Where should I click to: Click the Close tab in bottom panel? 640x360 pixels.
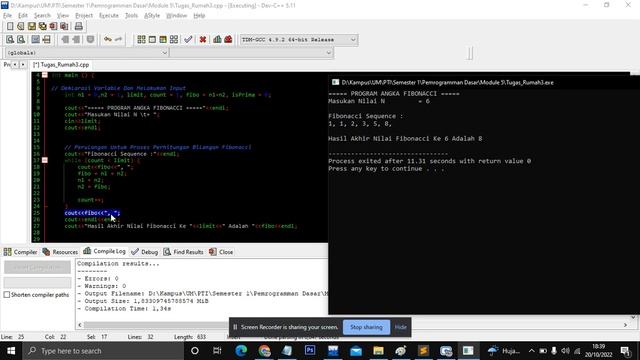point(221,252)
